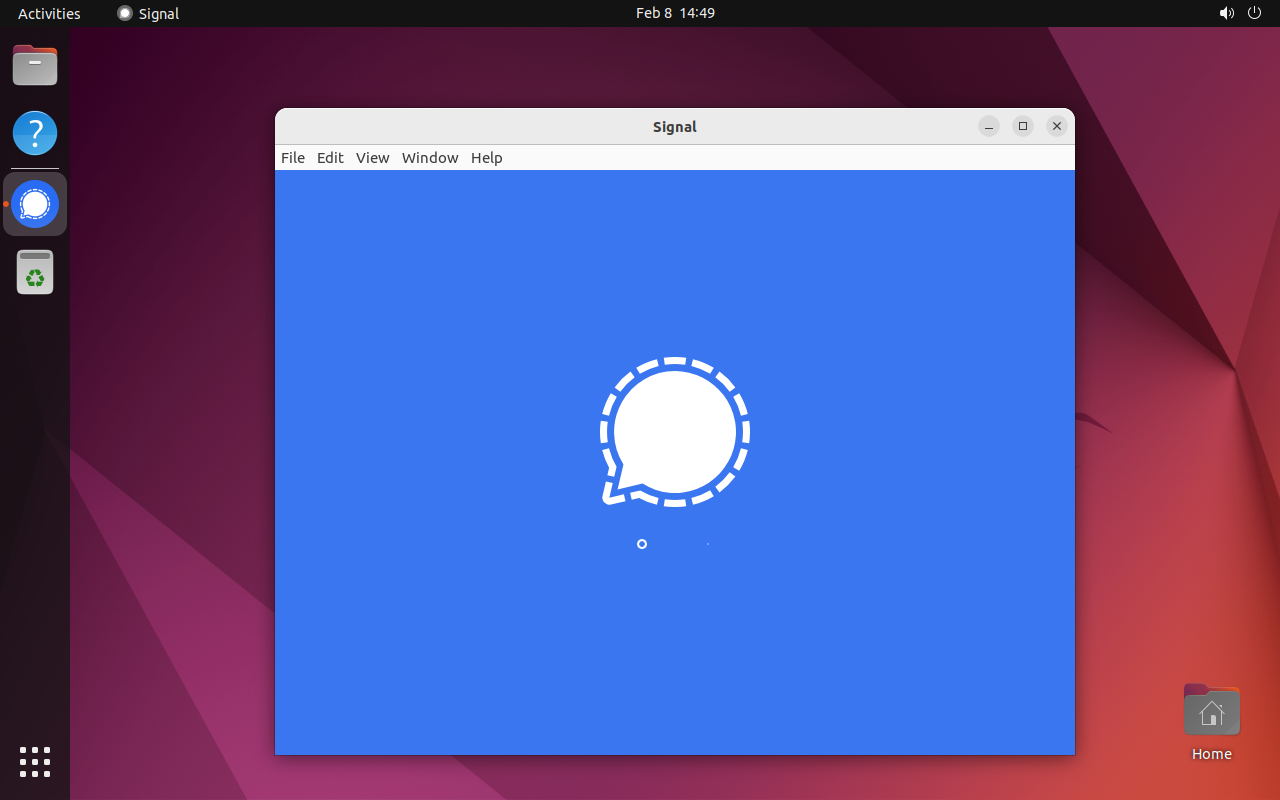Select the Signal icon in the dock
Image resolution: width=1280 pixels, height=800 pixels.
coord(35,204)
